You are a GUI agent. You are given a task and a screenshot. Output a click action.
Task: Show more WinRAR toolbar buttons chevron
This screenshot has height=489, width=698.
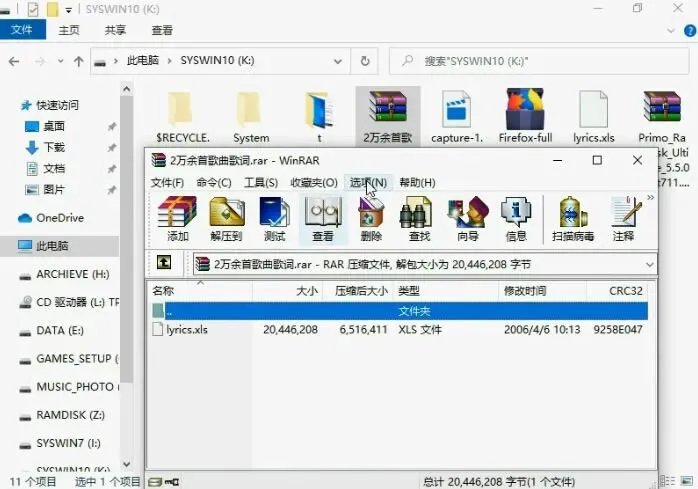(650, 198)
